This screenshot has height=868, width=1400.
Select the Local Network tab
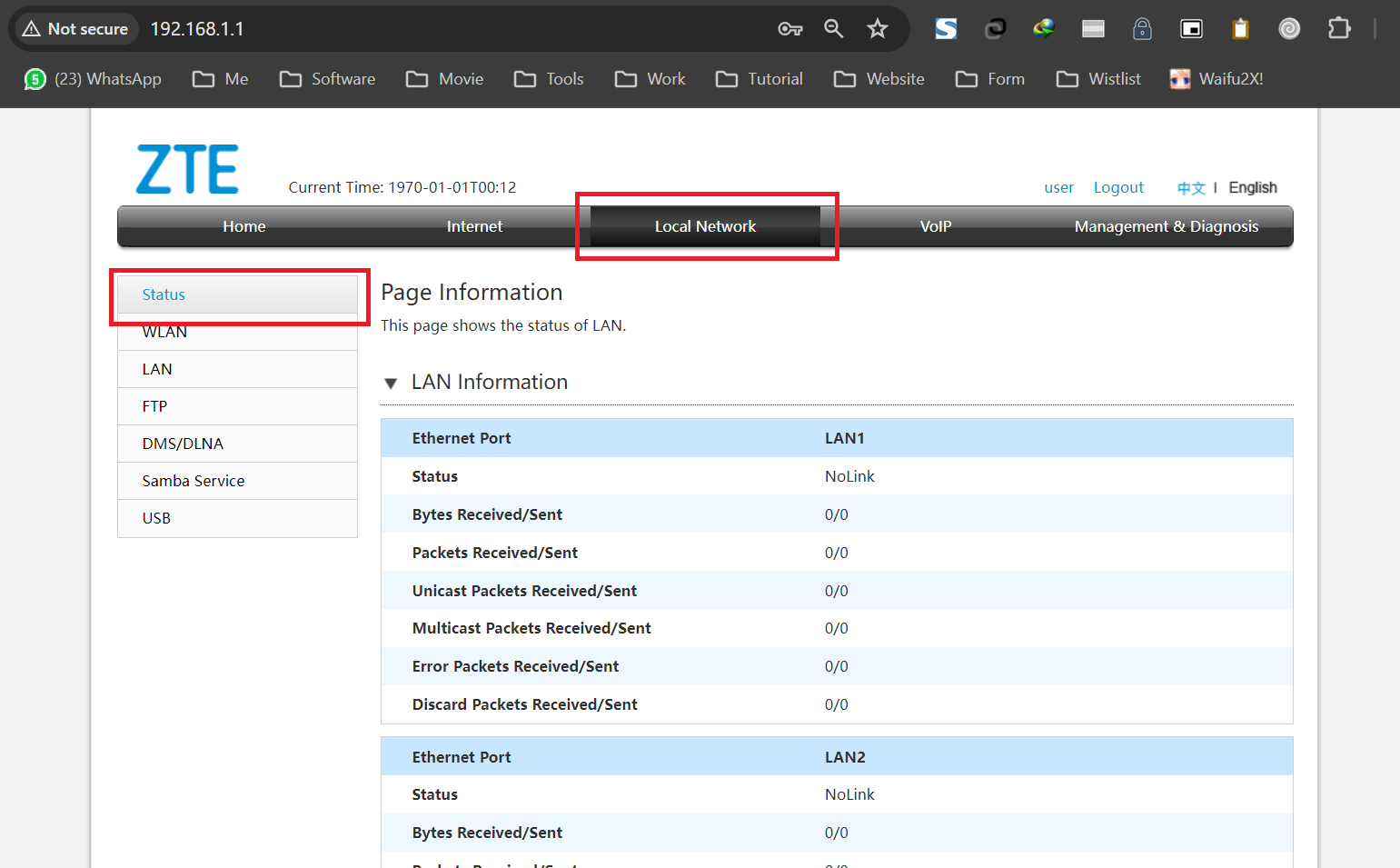pyautogui.click(x=705, y=226)
